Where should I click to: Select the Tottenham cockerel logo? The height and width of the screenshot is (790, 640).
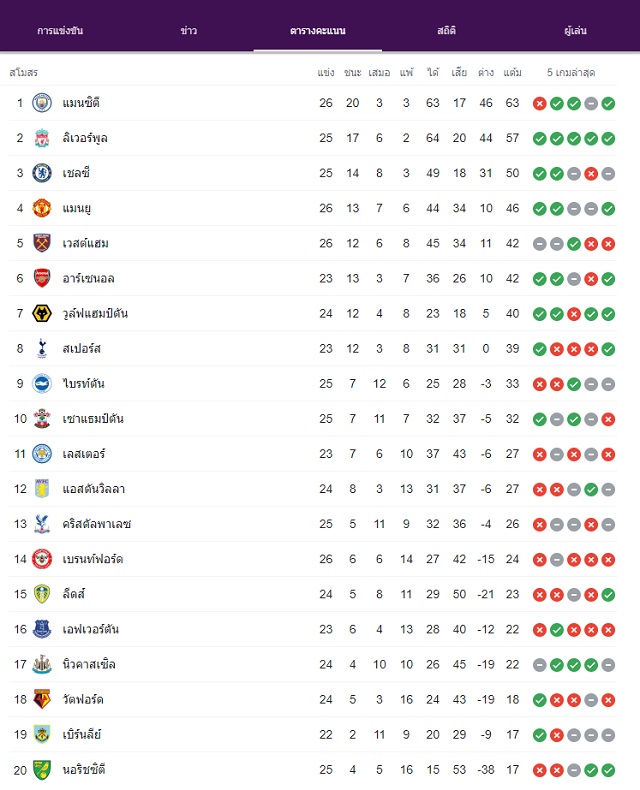click(42, 348)
